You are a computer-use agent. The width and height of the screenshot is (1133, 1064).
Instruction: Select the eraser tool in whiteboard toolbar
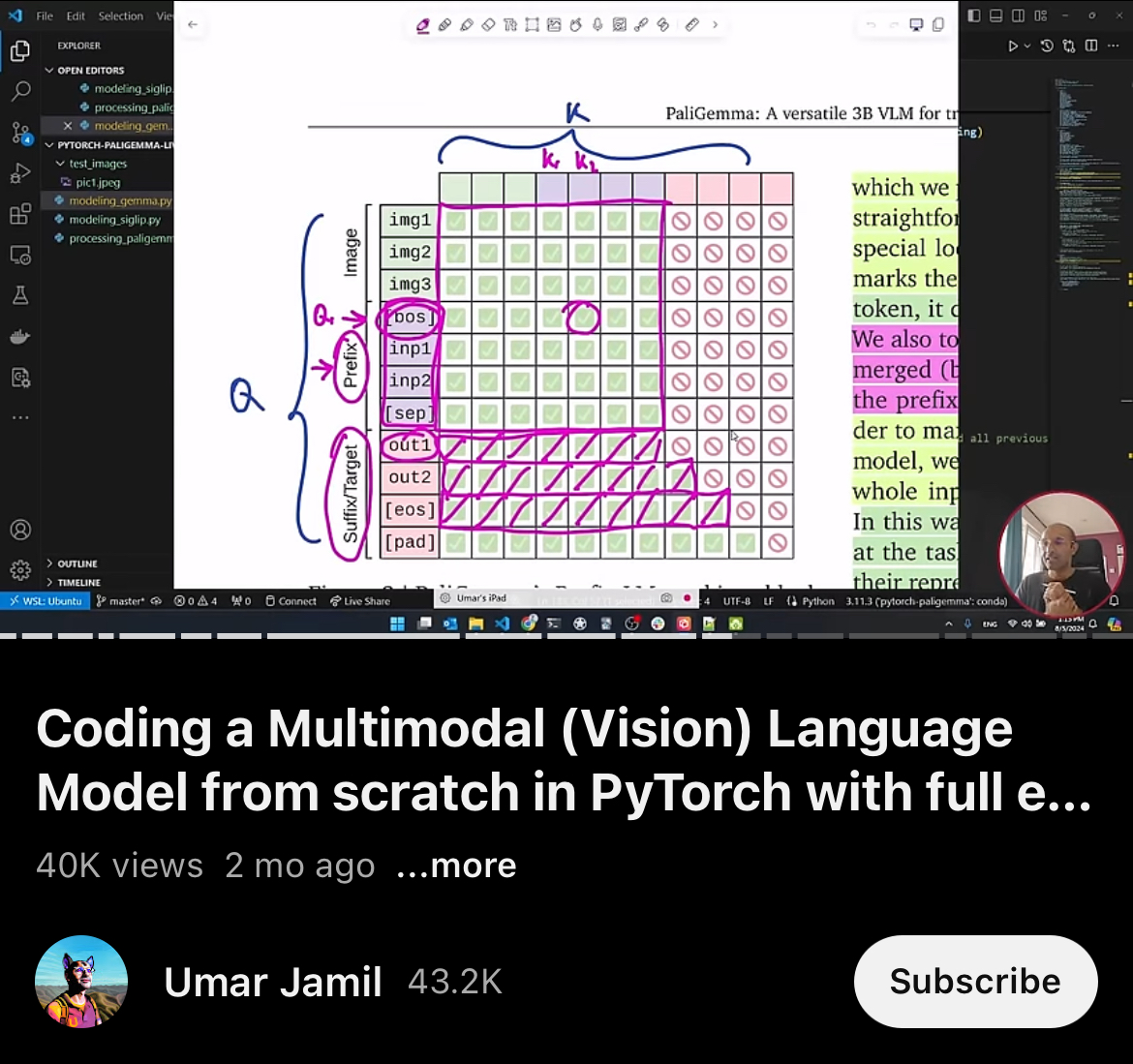[488, 25]
